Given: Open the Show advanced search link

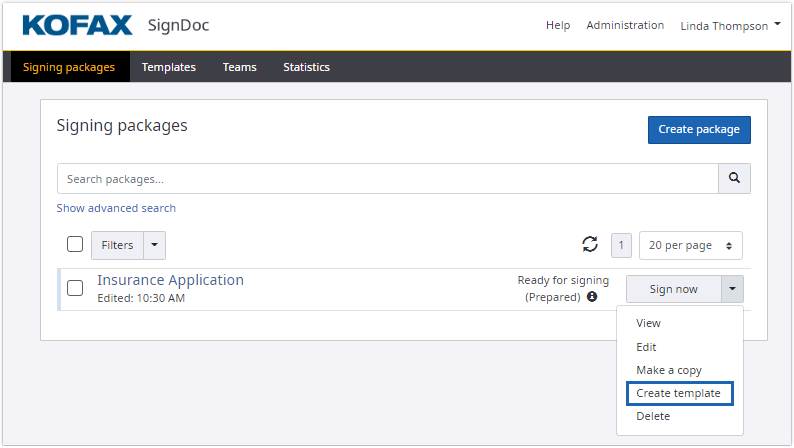Looking at the screenshot, I should 116,208.
